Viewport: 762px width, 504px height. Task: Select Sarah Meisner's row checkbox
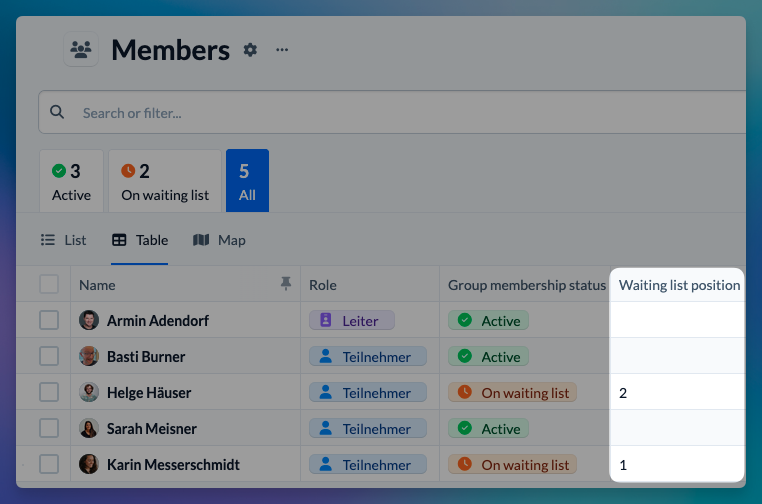click(49, 428)
